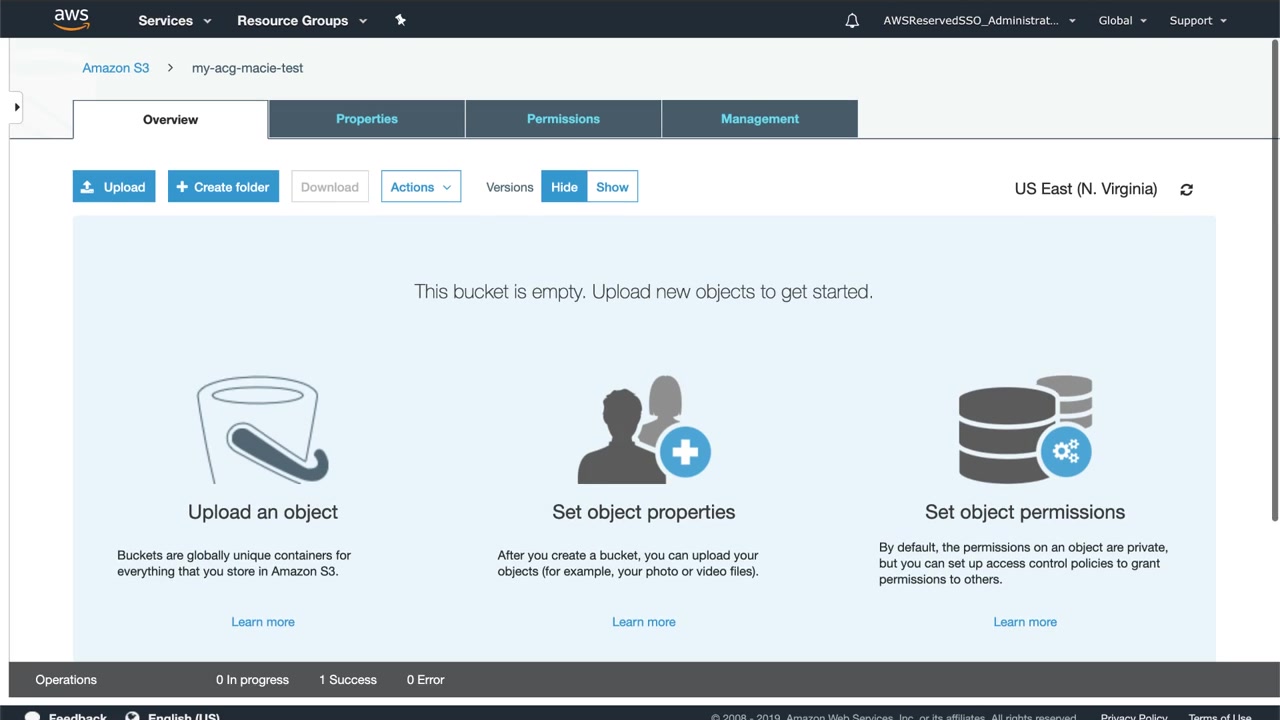This screenshot has width=1280, height=720.
Task: Click the Versions label
Action: point(510,187)
